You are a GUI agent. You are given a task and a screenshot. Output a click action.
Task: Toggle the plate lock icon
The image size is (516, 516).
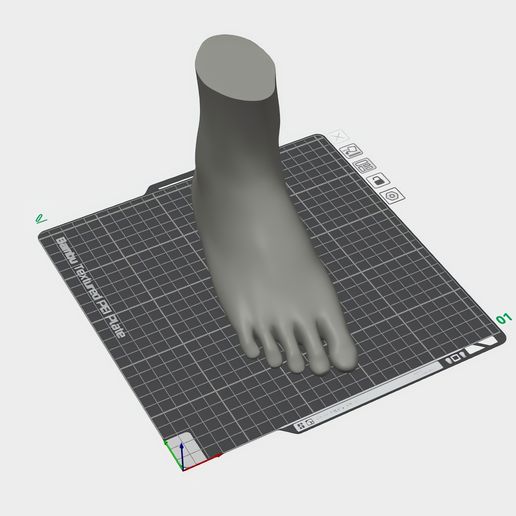tap(378, 180)
